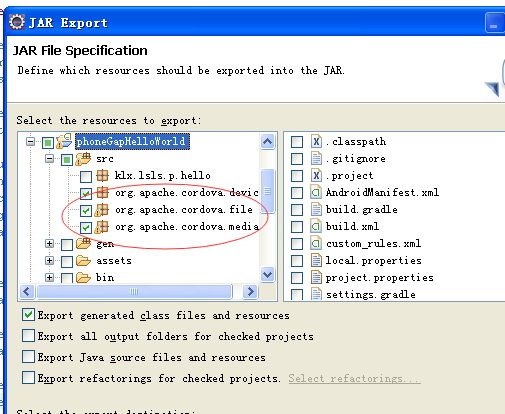This screenshot has height=414, width=505.
Task: Check Export all output folders for checked projects
Action: (28, 336)
